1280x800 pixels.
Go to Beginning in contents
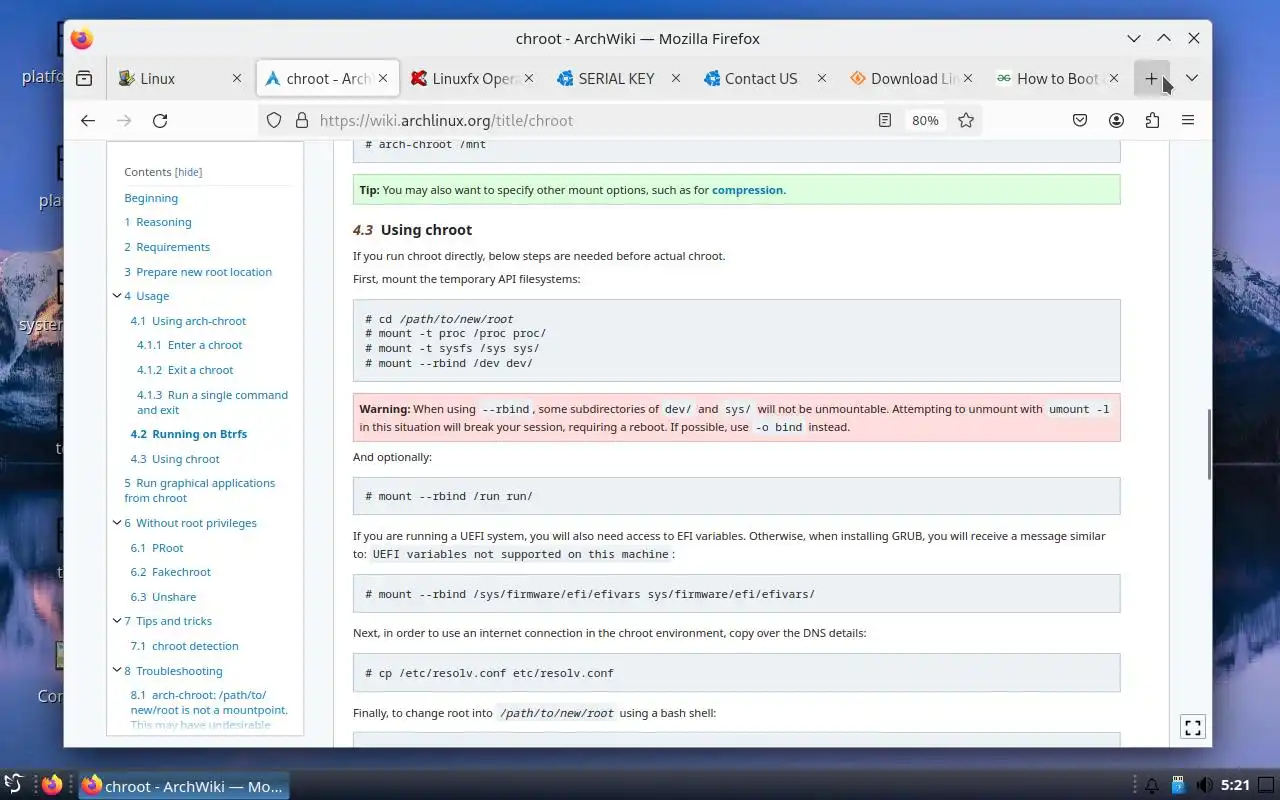point(151,198)
